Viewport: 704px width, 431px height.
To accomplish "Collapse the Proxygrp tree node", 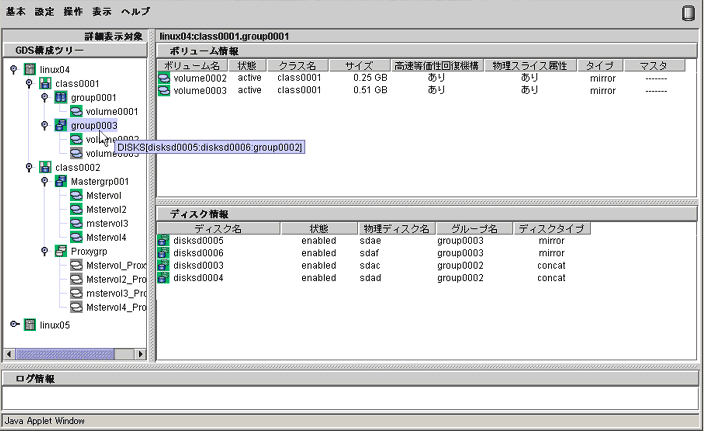I will point(44,251).
